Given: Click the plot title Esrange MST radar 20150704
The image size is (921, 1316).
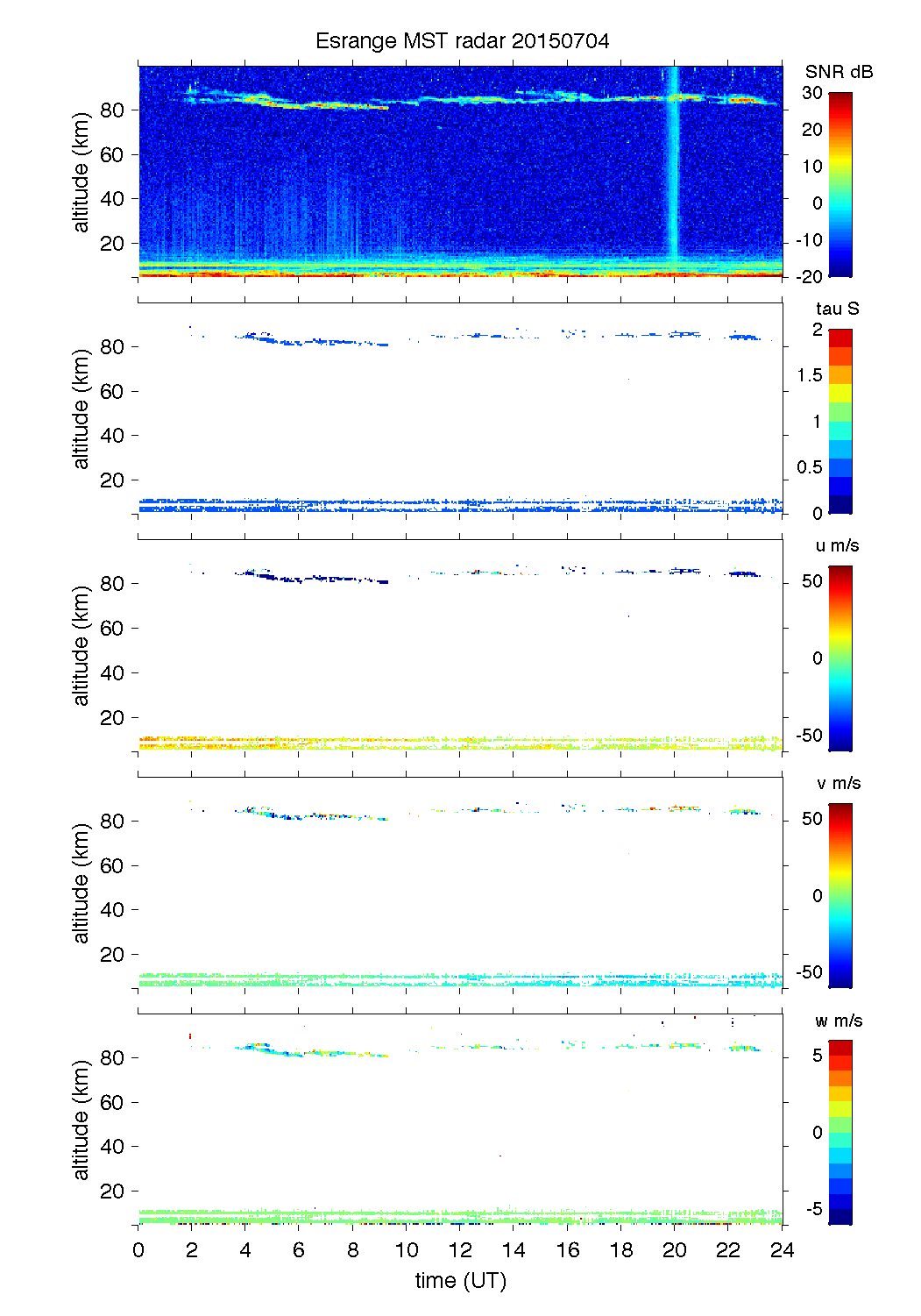Looking at the screenshot, I should point(462,41).
